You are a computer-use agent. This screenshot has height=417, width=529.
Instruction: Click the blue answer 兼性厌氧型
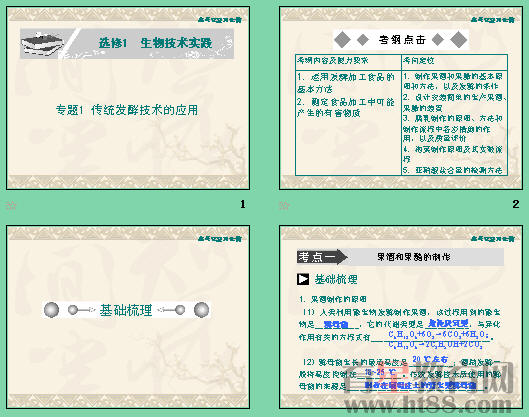tap(448, 324)
